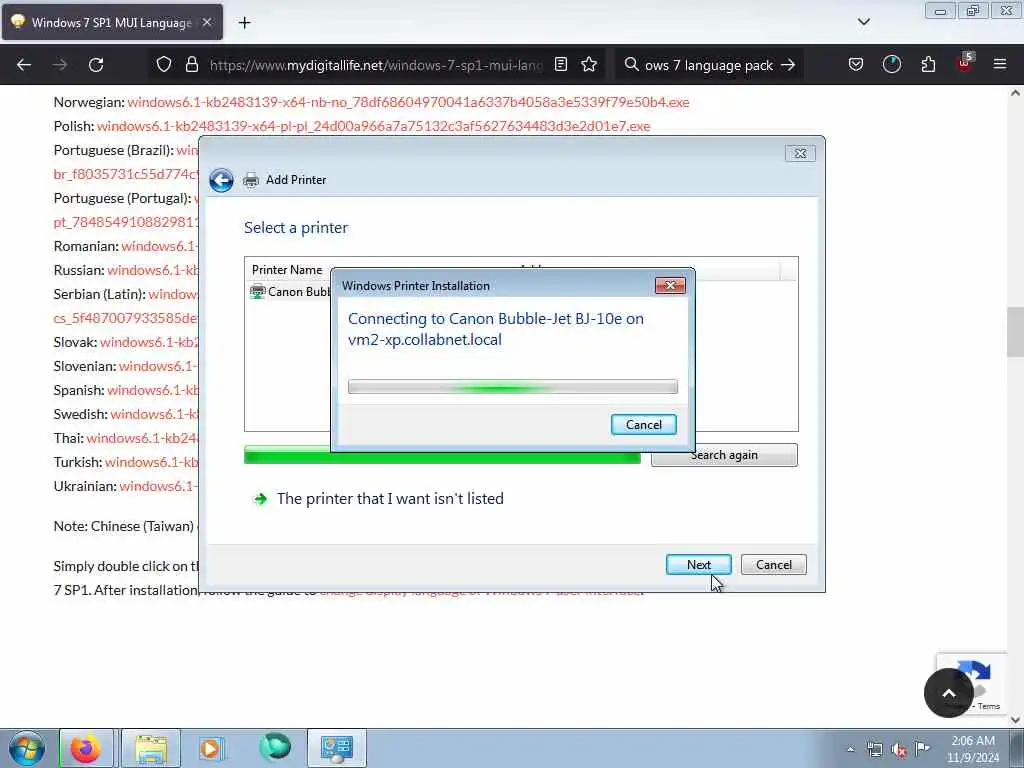
Task: Open the Ukrainian language pack link
Action: [x=159, y=487]
